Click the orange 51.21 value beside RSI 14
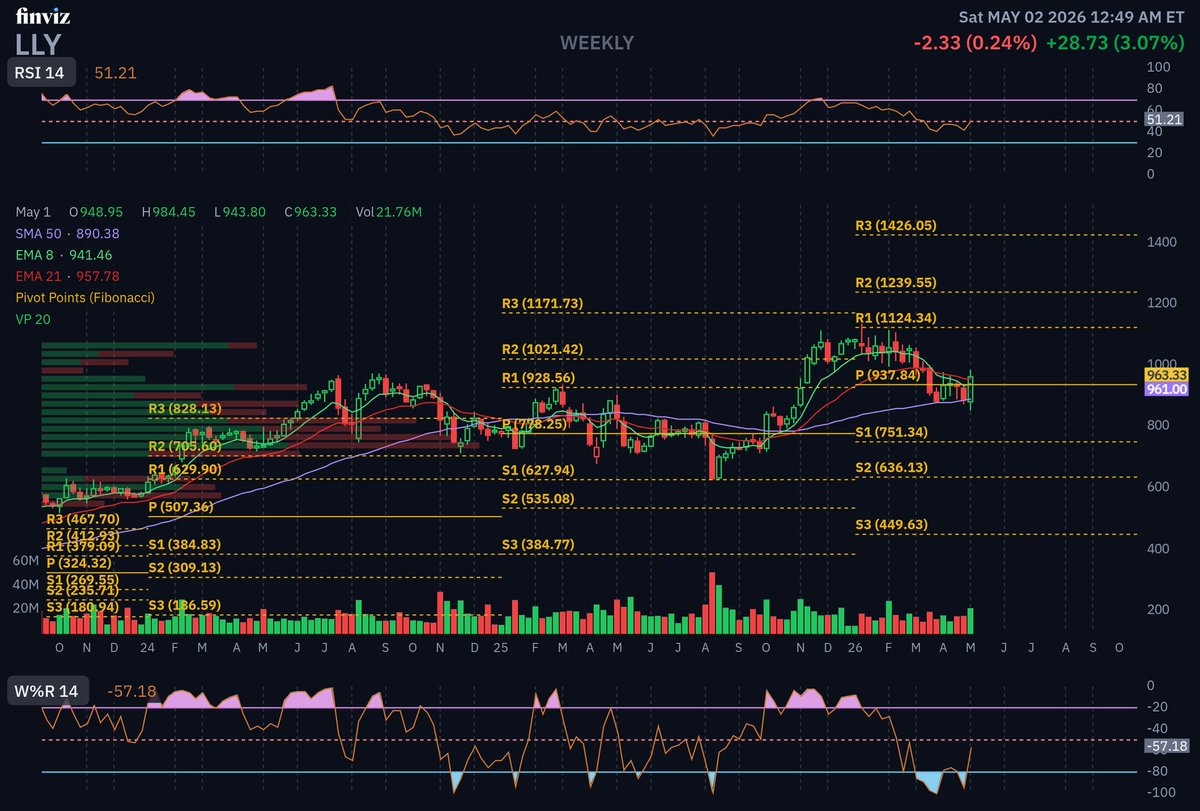This screenshot has height=811, width=1200. pos(115,73)
